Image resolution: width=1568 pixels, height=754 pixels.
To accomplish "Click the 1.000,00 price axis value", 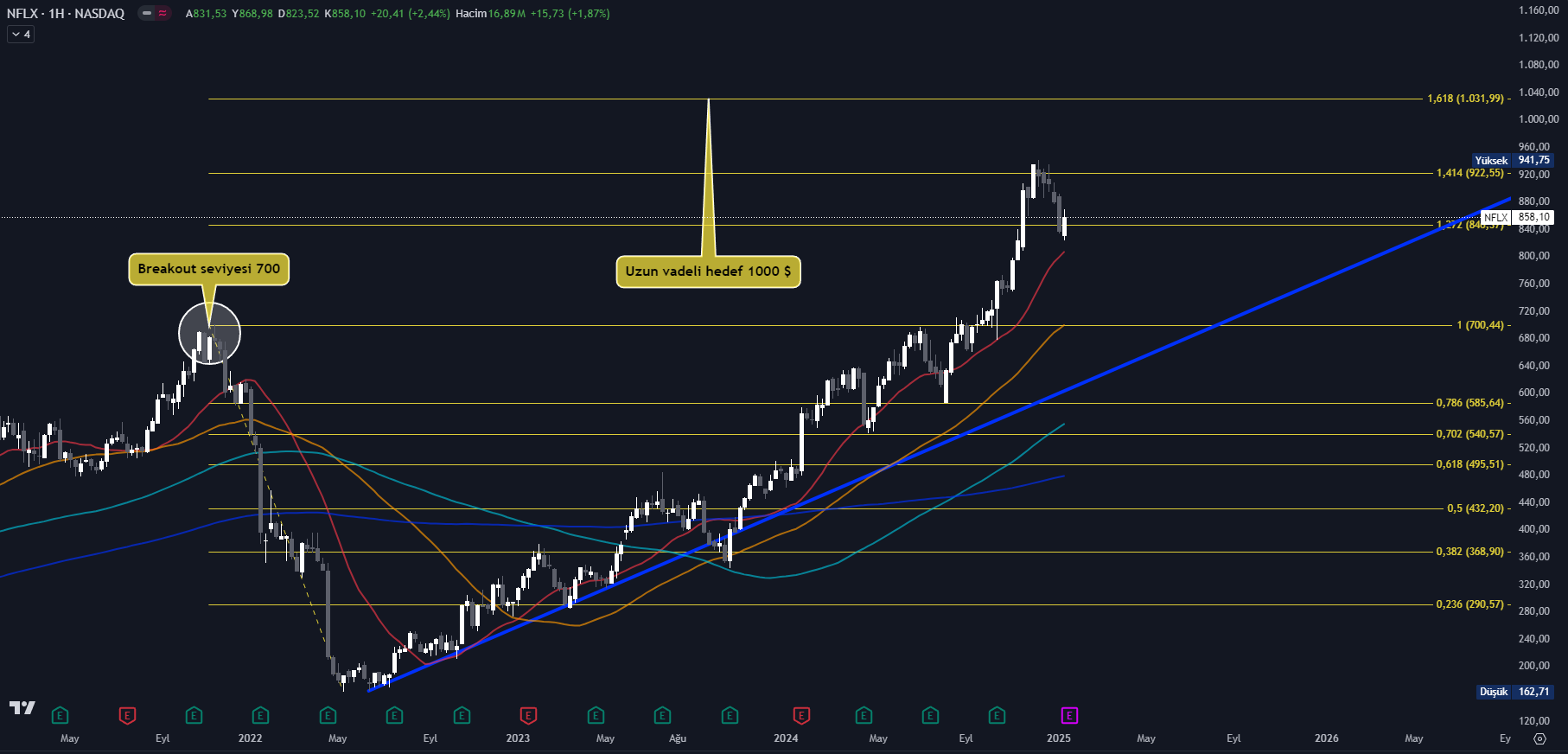I will [1539, 119].
